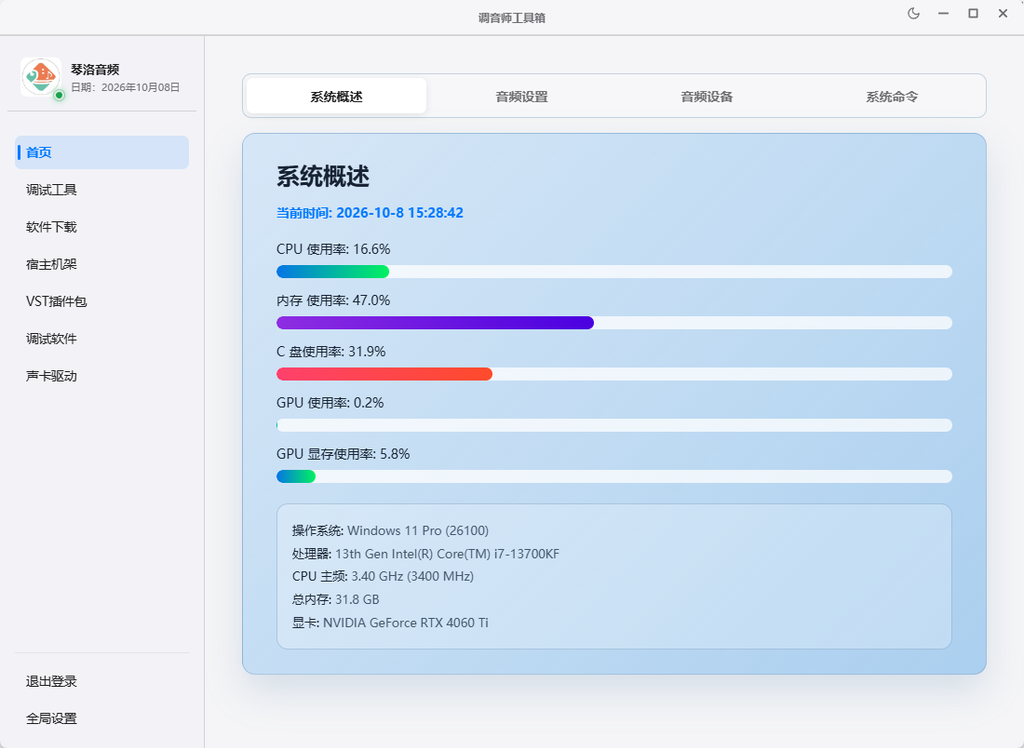Click 退出登录 to log out
The height and width of the screenshot is (748, 1024).
click(x=102, y=681)
